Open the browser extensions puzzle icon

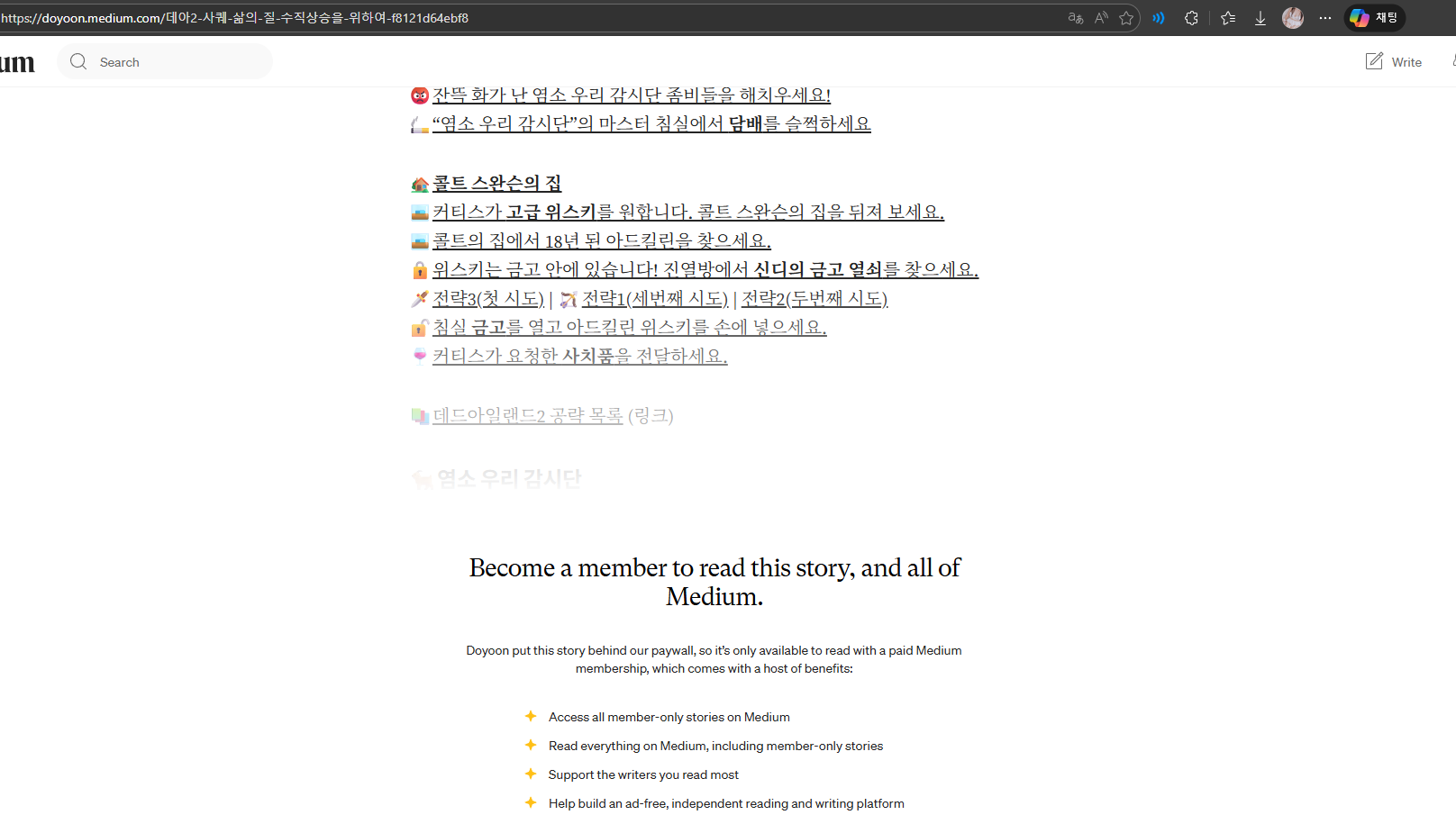1191,18
